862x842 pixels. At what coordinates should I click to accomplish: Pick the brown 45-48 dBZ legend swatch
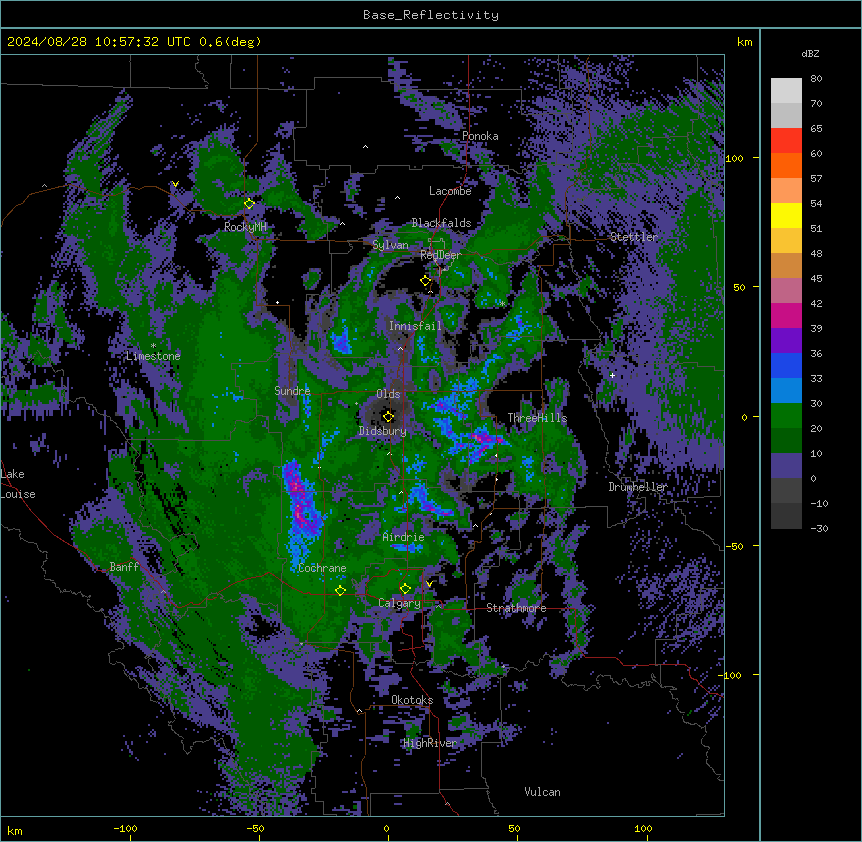click(786, 265)
